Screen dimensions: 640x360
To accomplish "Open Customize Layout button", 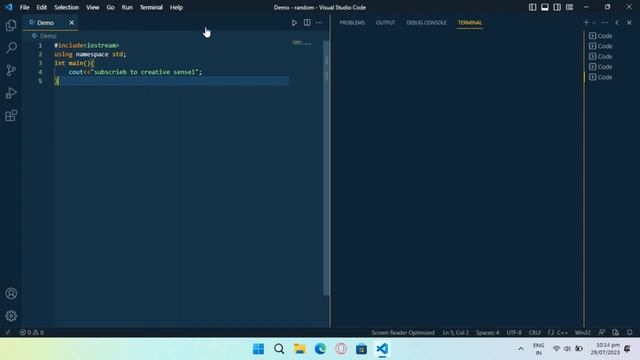I will click(x=569, y=7).
